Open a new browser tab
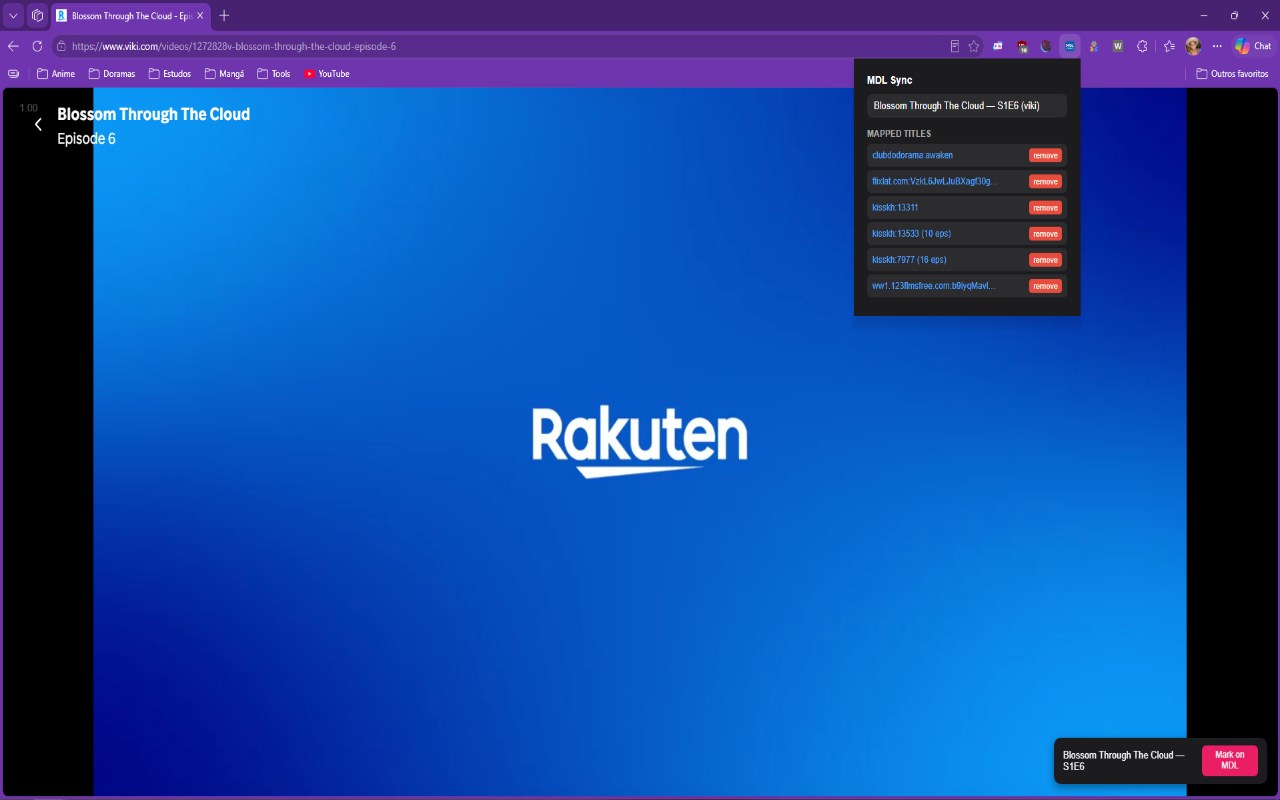Screen dimensions: 1280x800 (x=224, y=16)
